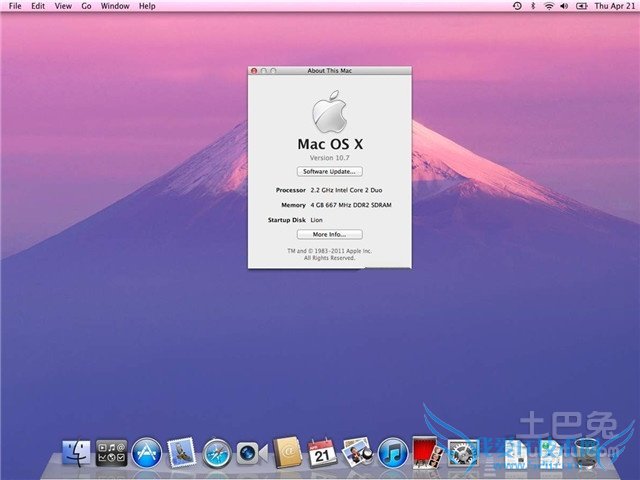640x480 pixels.
Task: Launch iTunes from the dock
Action: pos(391,453)
